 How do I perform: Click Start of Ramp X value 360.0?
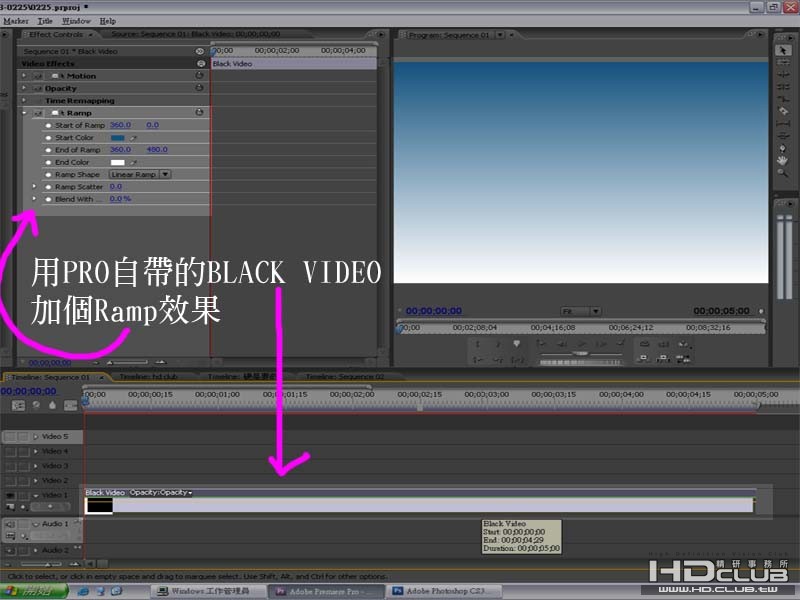coord(120,125)
